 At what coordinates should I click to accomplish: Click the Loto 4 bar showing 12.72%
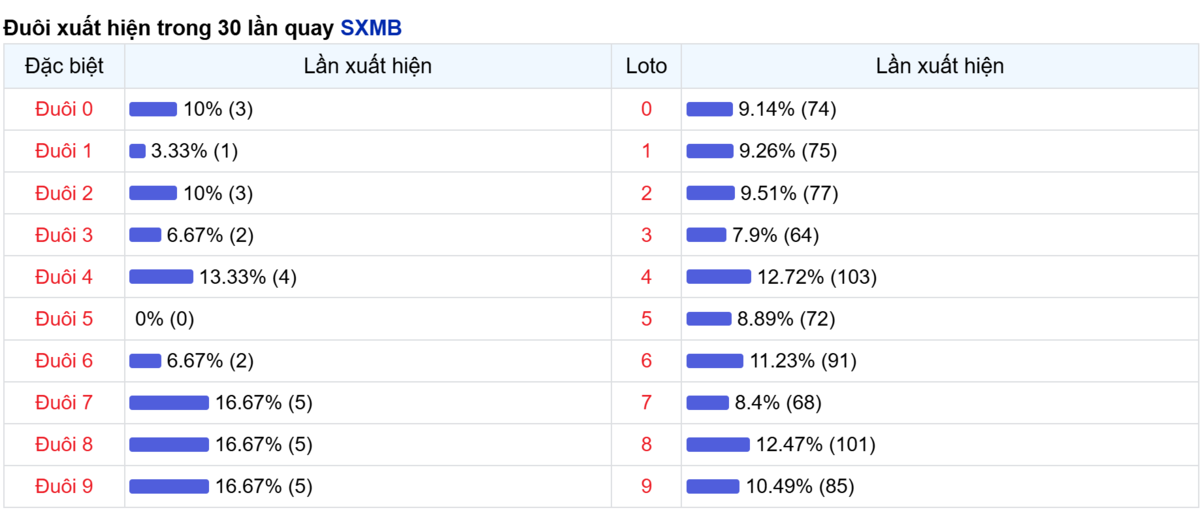[x=718, y=277]
